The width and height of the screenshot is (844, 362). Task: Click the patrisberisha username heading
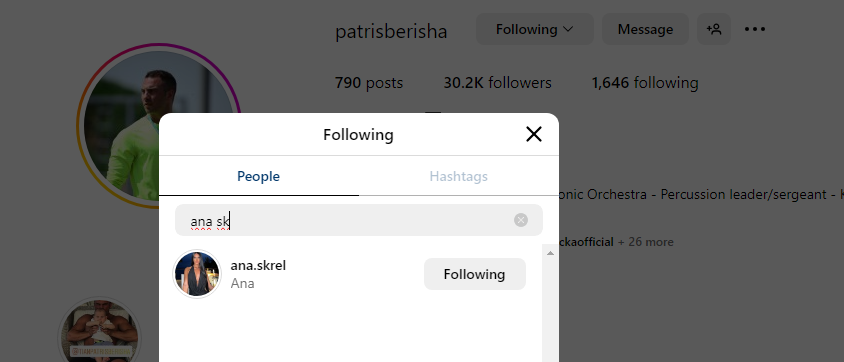(391, 32)
